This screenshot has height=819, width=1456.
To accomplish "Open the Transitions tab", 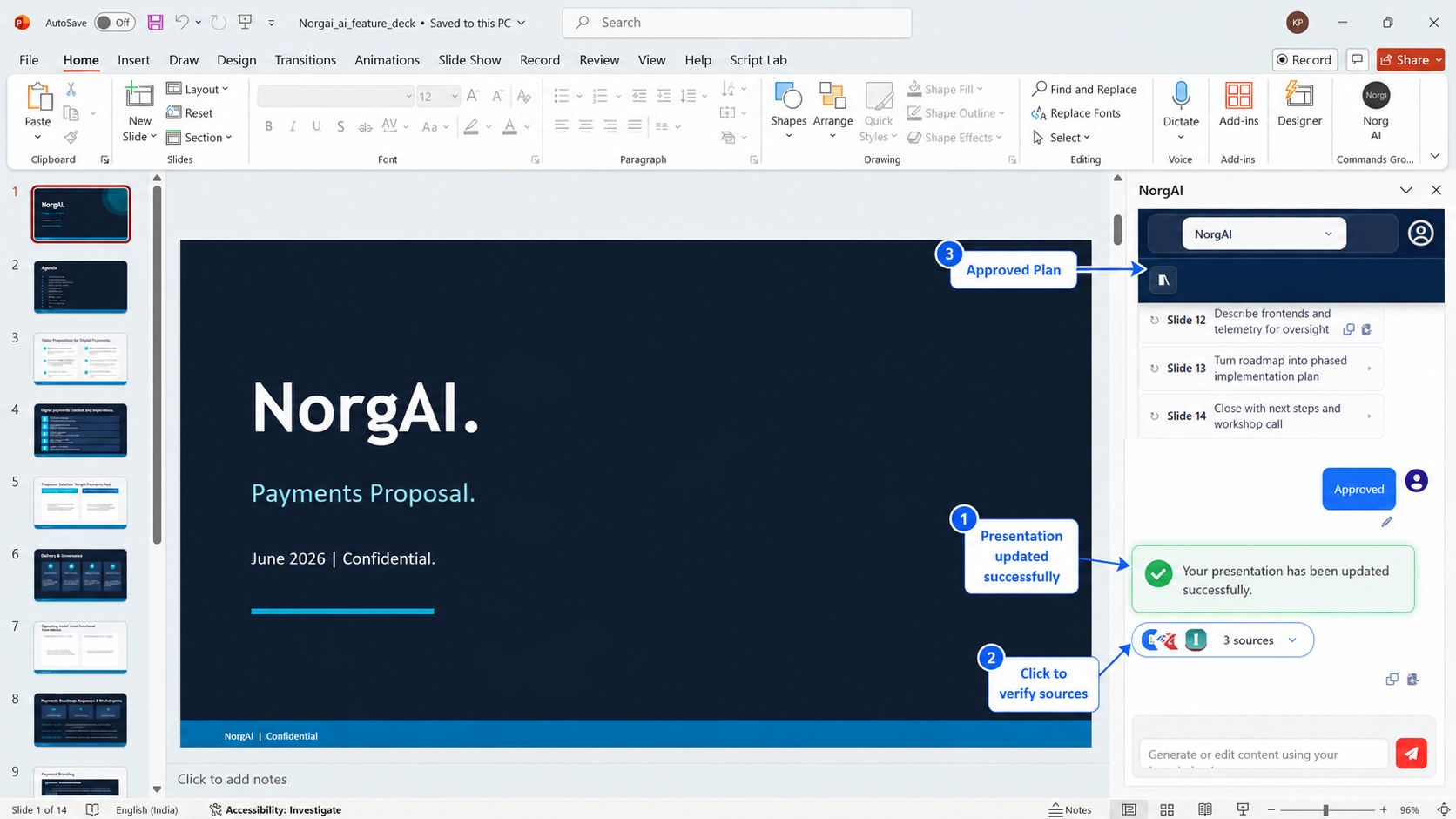I will pos(305,60).
